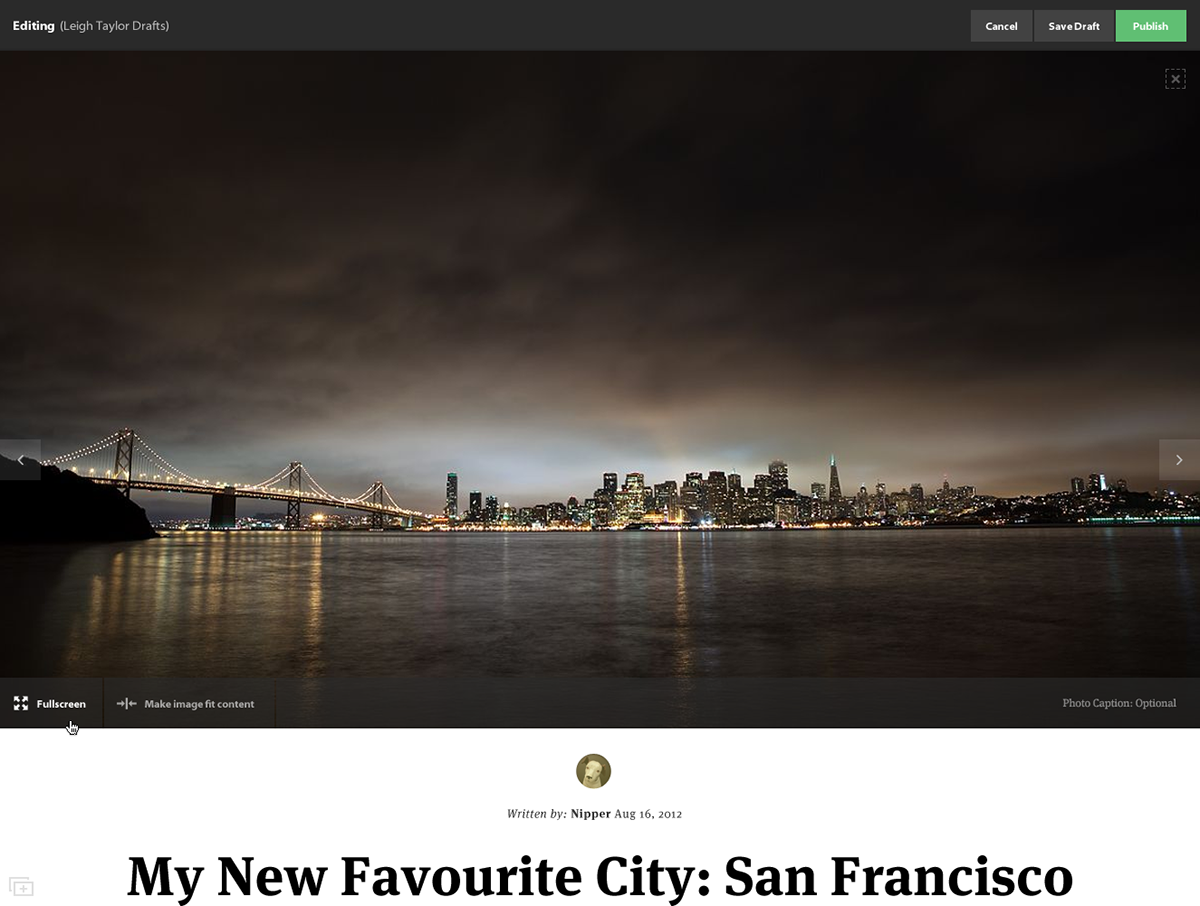Open the Leigh Taylor Drafts collection selector
This screenshot has height=906, width=1200.
[114, 26]
